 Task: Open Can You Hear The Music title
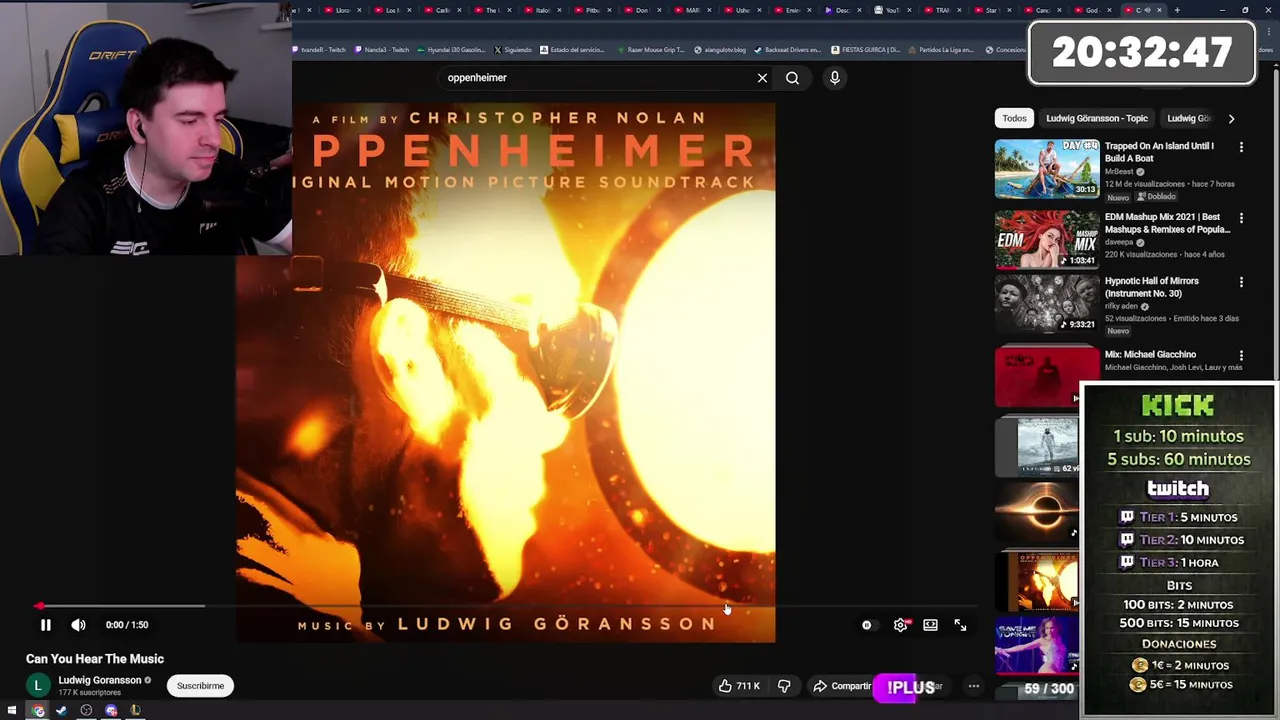click(x=95, y=659)
